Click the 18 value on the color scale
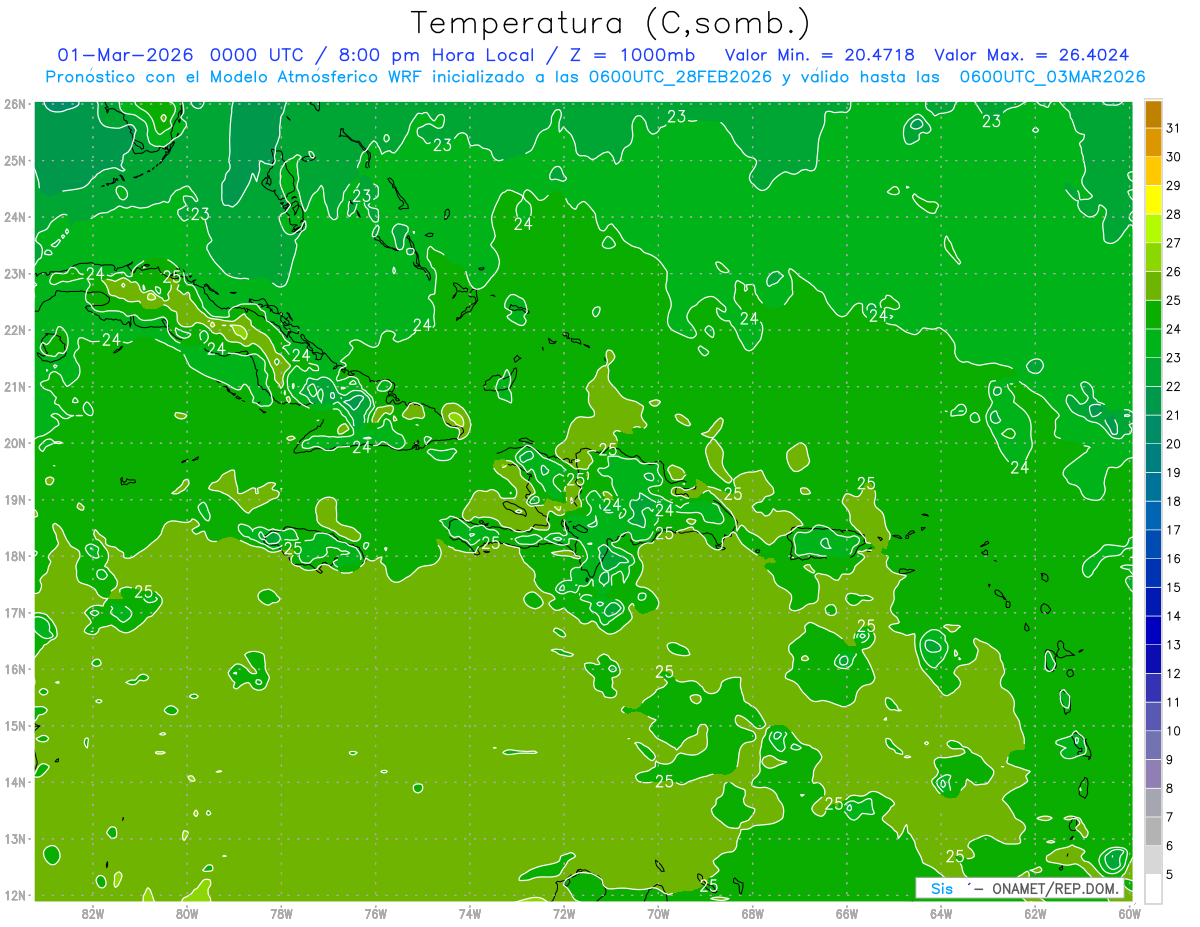This screenshot has width=1200, height=927. [x=1173, y=501]
